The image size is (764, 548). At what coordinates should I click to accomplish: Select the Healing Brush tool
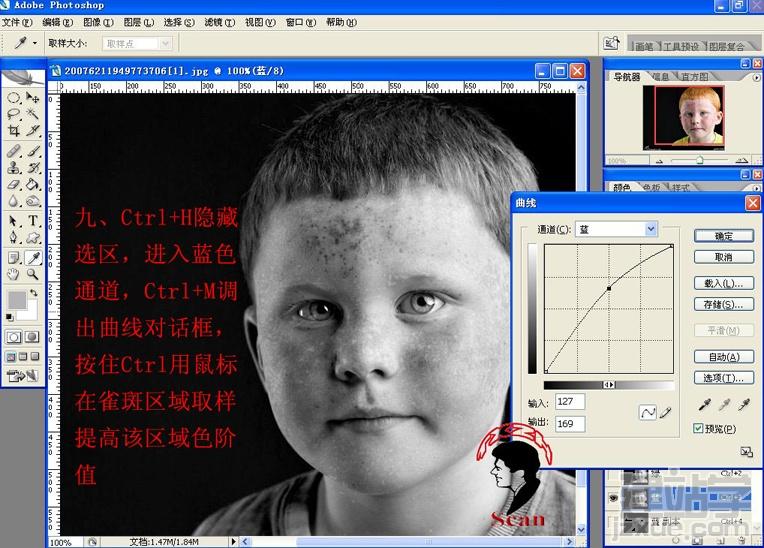[14, 151]
